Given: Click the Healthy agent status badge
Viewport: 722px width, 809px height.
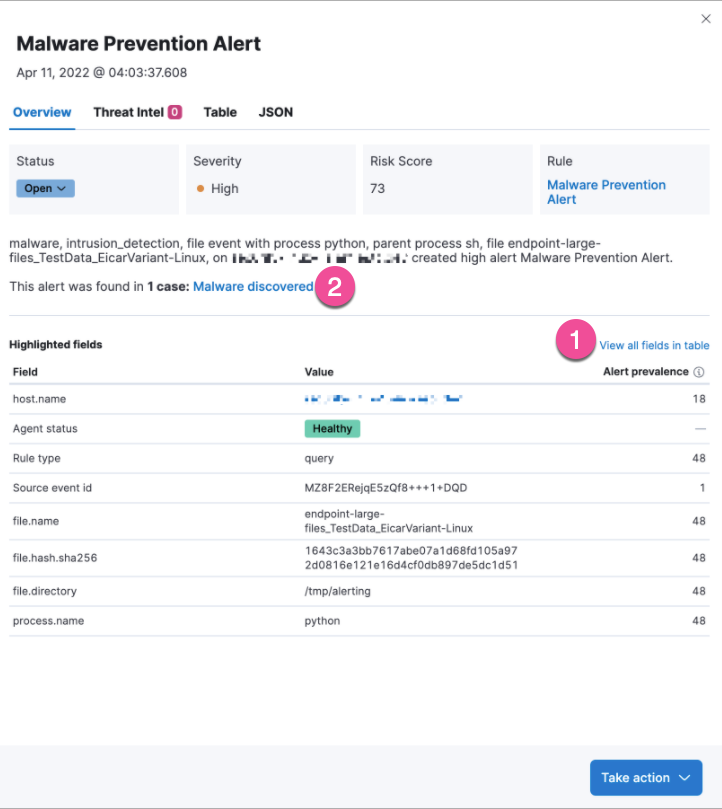Looking at the screenshot, I should click(332, 429).
